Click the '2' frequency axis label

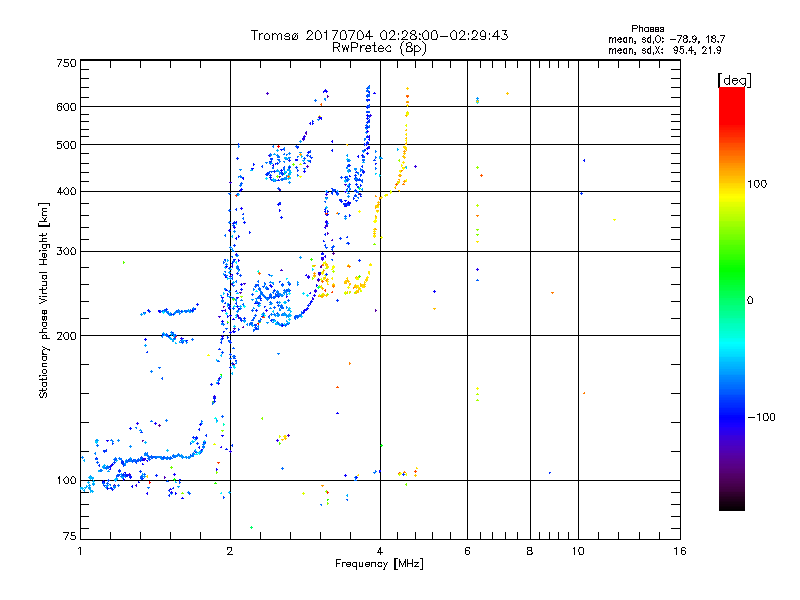[230, 551]
